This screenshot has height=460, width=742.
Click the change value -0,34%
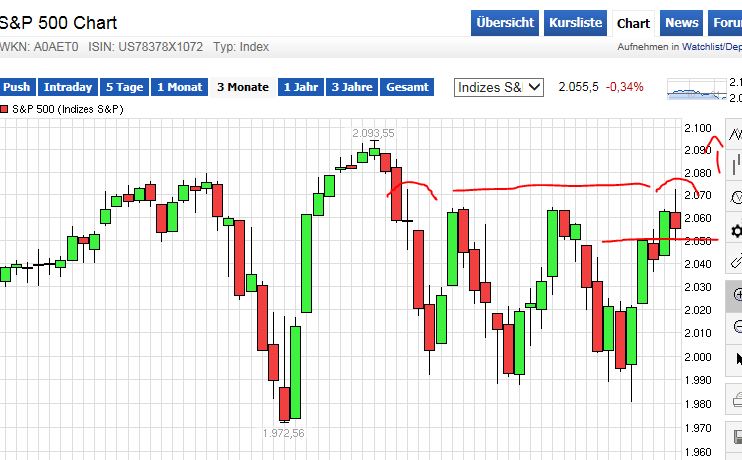[x=625, y=87]
